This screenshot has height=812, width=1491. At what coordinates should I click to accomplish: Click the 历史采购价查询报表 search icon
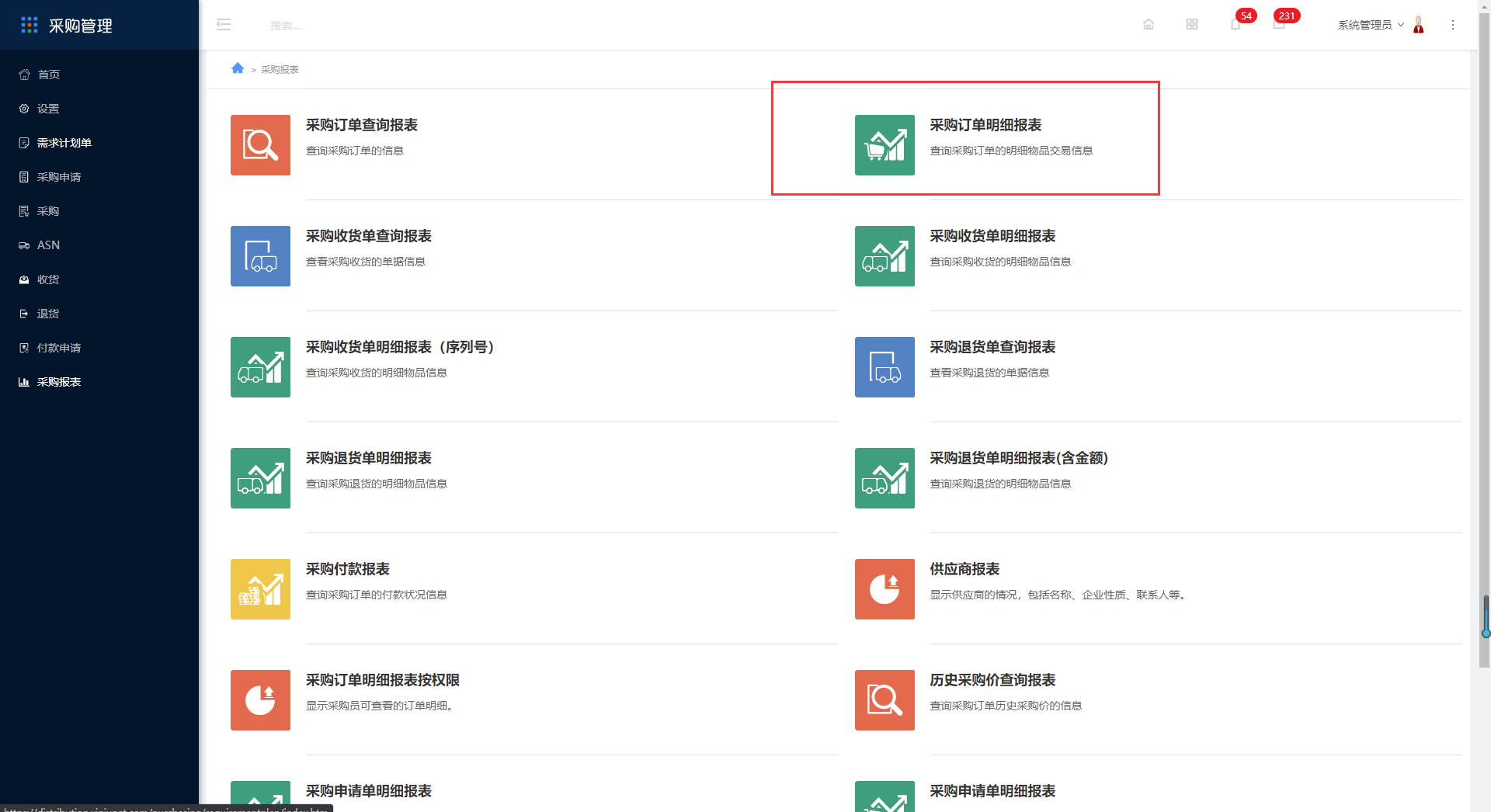(x=885, y=700)
